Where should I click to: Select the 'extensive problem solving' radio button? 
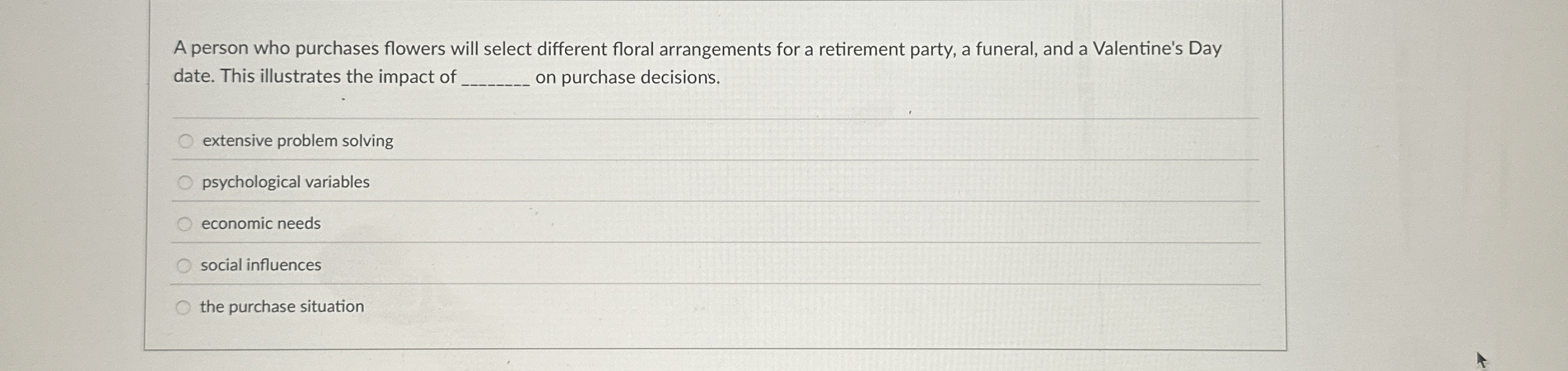click(185, 140)
